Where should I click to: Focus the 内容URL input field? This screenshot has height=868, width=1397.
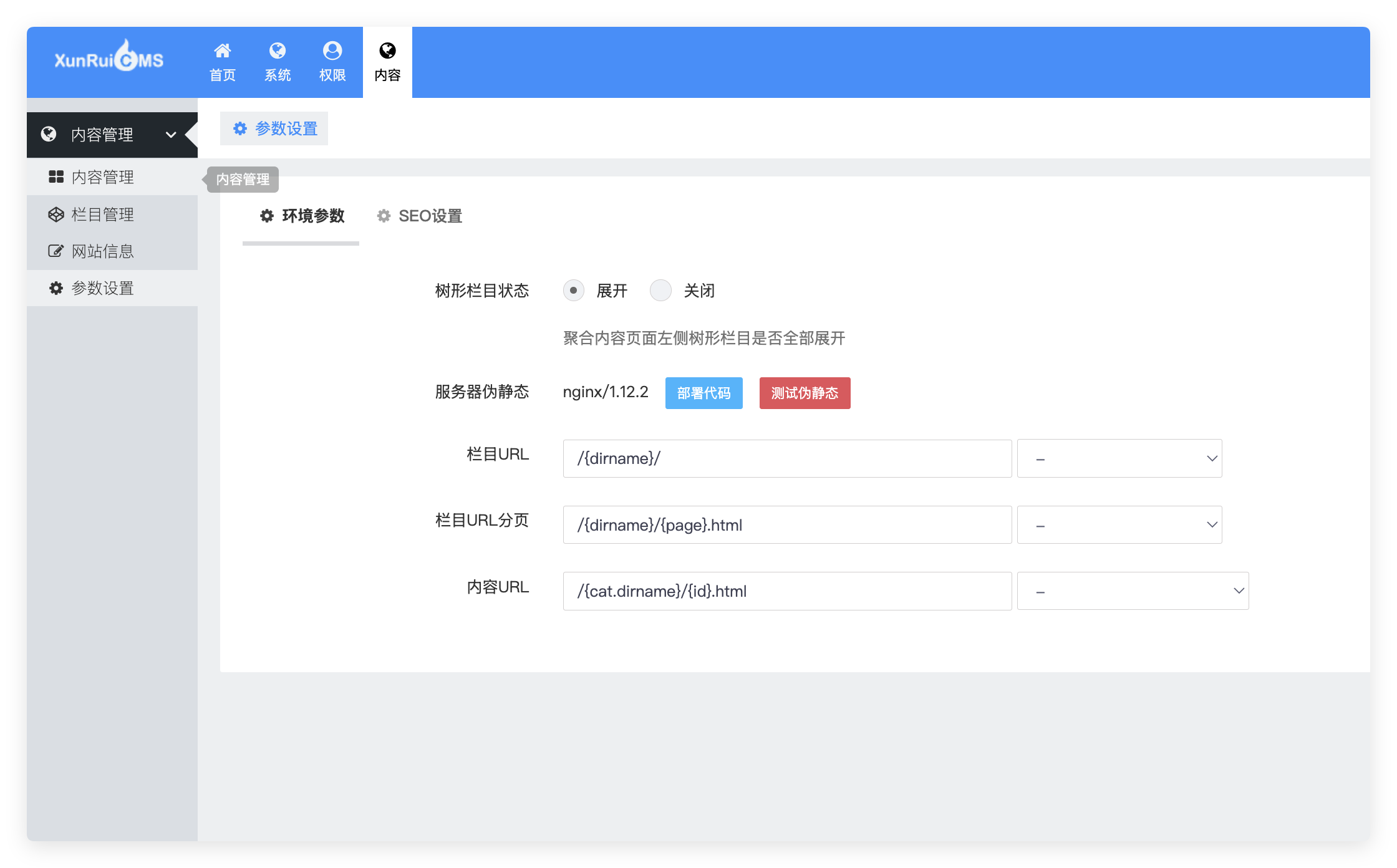click(x=787, y=591)
